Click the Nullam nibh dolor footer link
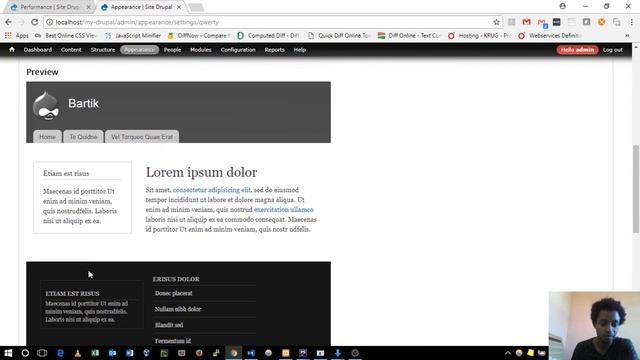This screenshot has width=640, height=360. (x=178, y=309)
